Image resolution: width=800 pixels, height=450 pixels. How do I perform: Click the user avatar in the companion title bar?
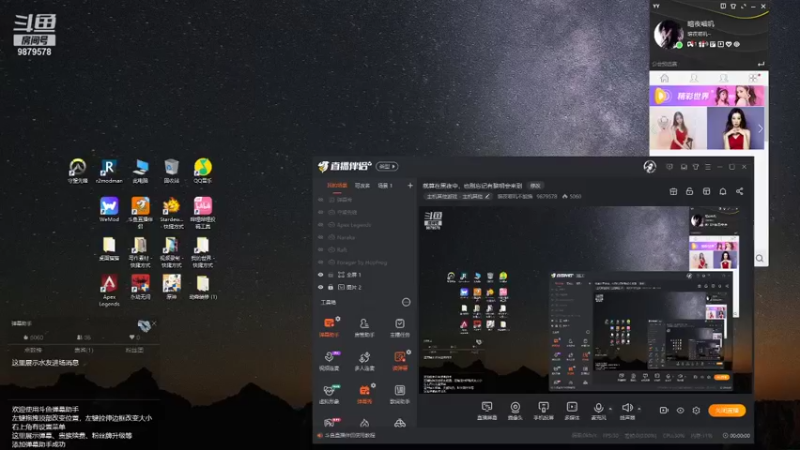(x=649, y=166)
